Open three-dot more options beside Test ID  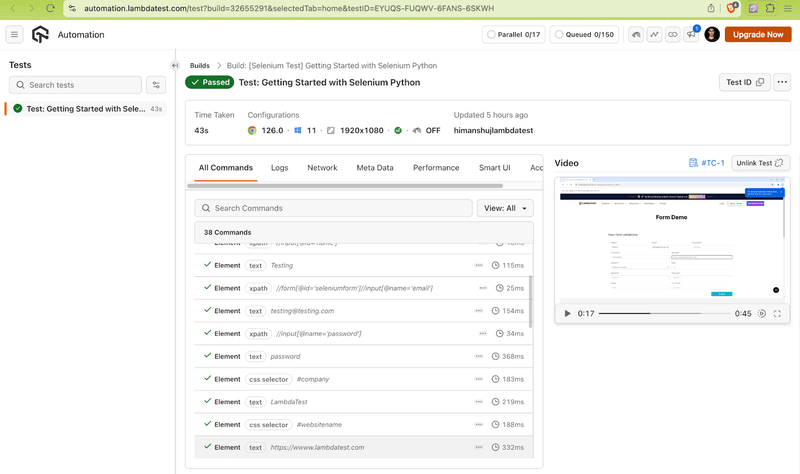[x=781, y=82]
